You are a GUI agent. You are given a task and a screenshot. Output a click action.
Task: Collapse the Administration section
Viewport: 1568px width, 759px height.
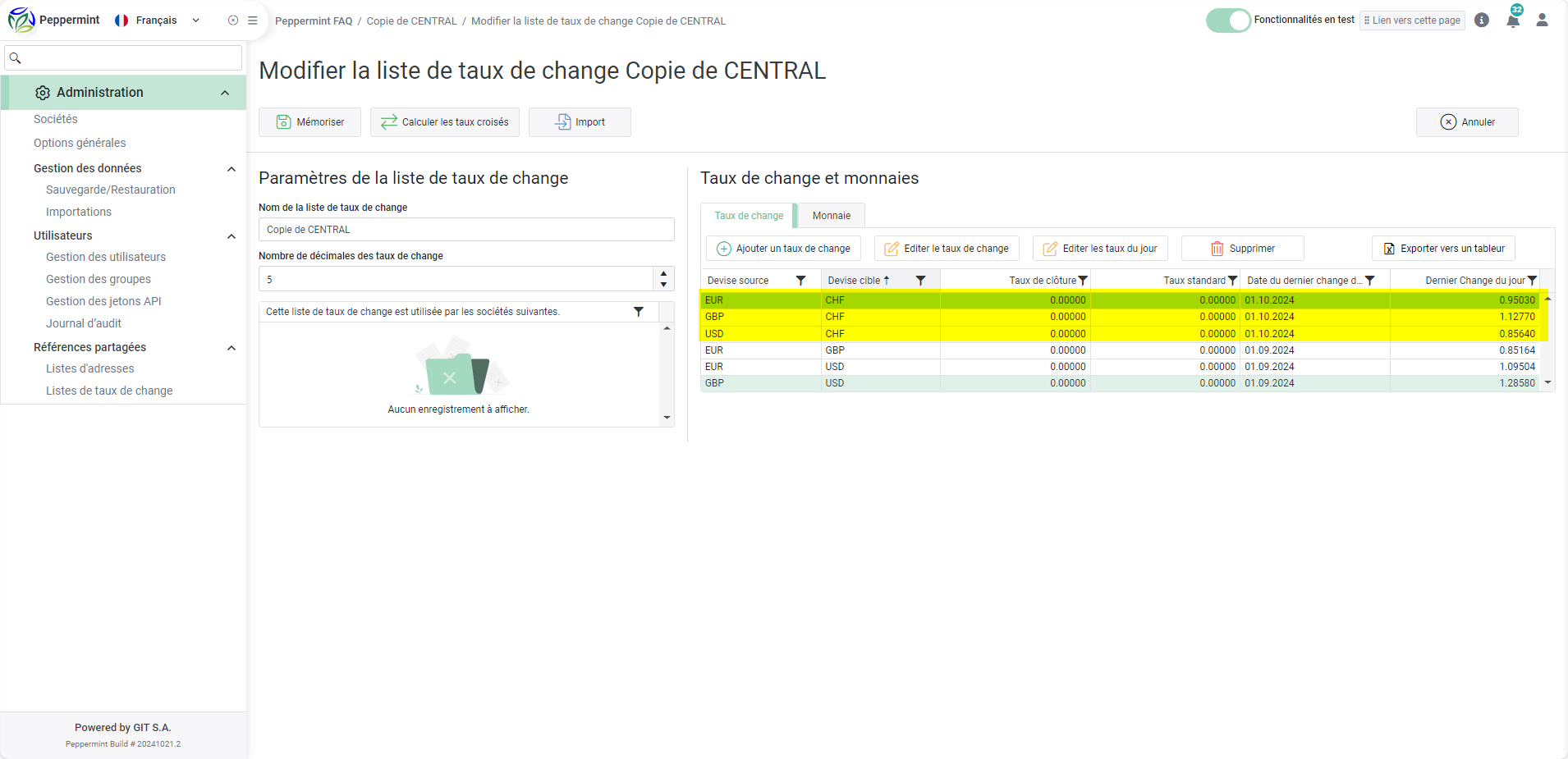coord(225,93)
